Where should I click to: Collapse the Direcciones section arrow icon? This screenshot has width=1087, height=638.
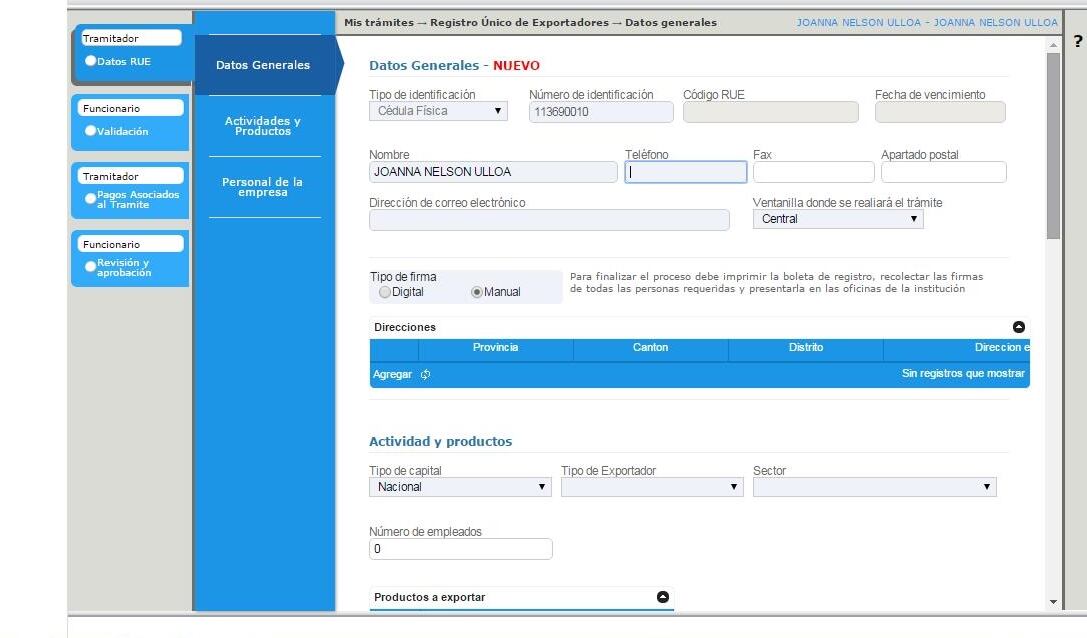pos(1018,327)
